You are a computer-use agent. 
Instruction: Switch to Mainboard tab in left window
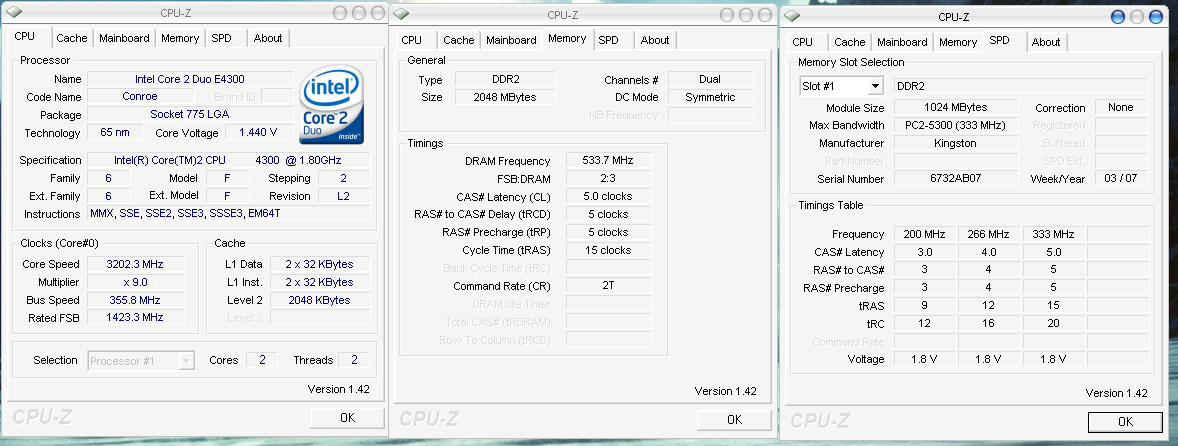[x=124, y=38]
